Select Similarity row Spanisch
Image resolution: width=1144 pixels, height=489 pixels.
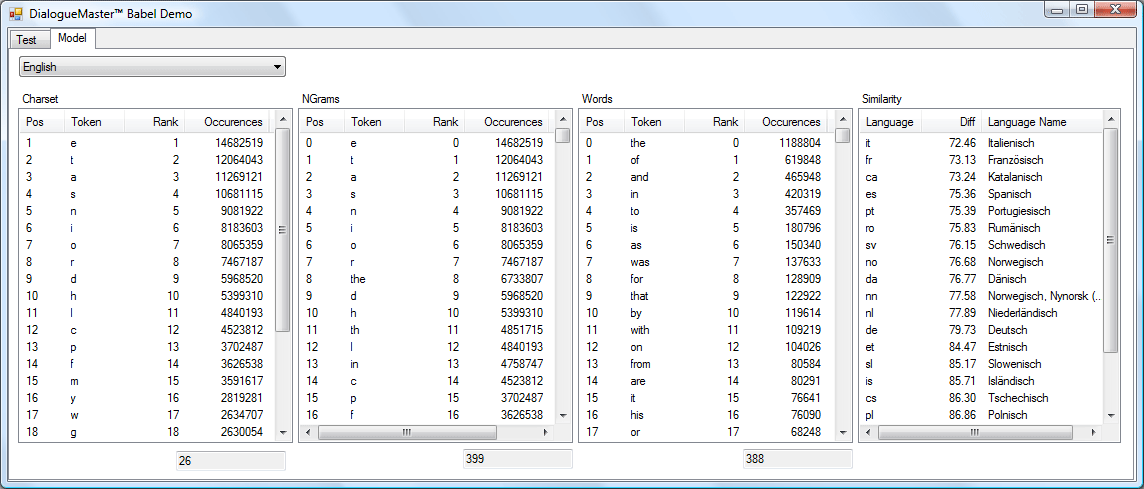coord(981,194)
